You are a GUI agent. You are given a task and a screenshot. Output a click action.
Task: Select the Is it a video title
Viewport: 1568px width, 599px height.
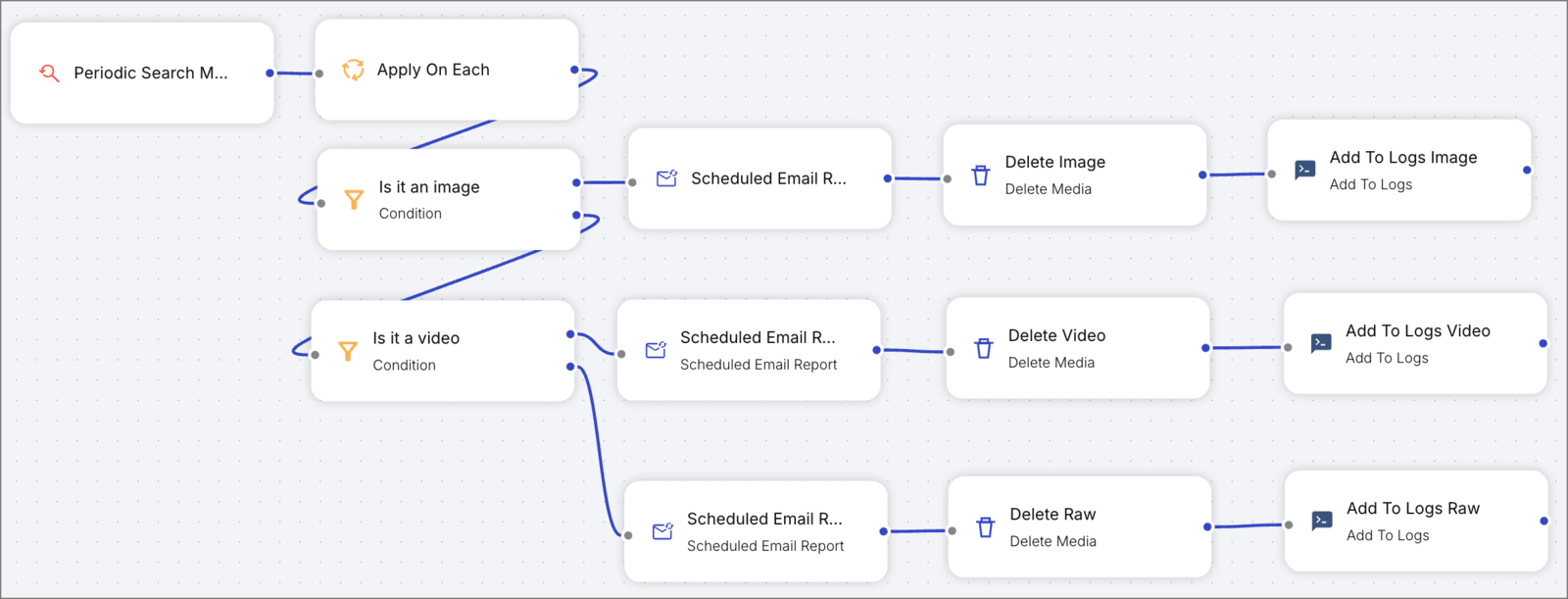[416, 338]
